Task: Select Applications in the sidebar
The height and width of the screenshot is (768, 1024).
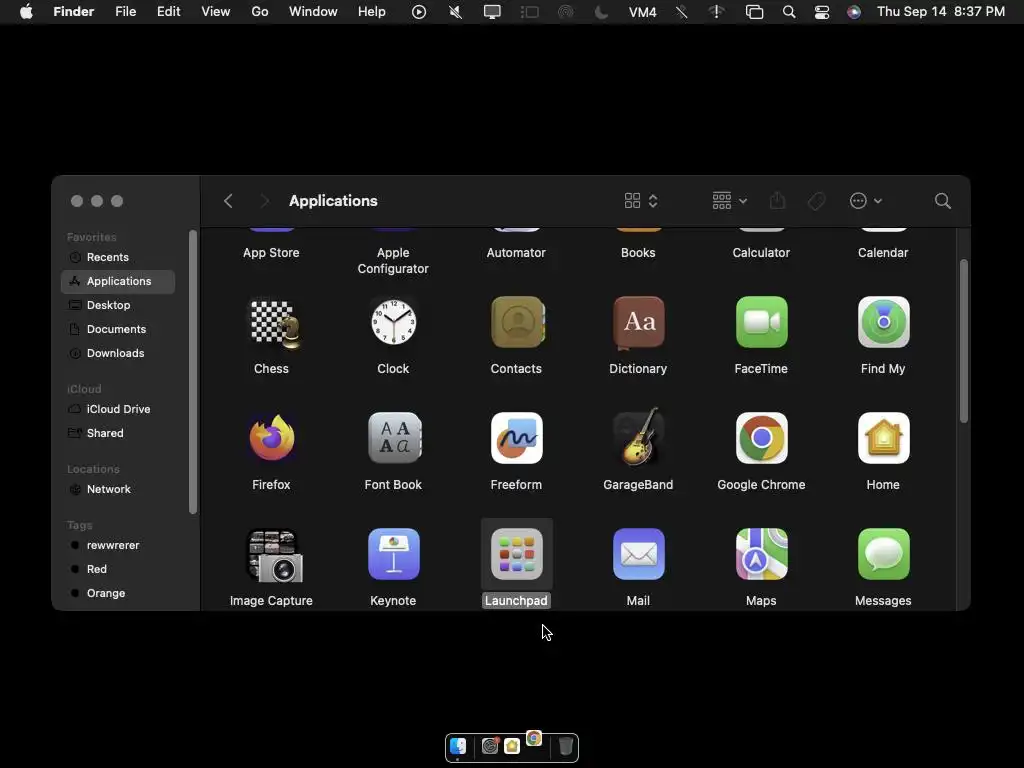Action: coord(118,281)
